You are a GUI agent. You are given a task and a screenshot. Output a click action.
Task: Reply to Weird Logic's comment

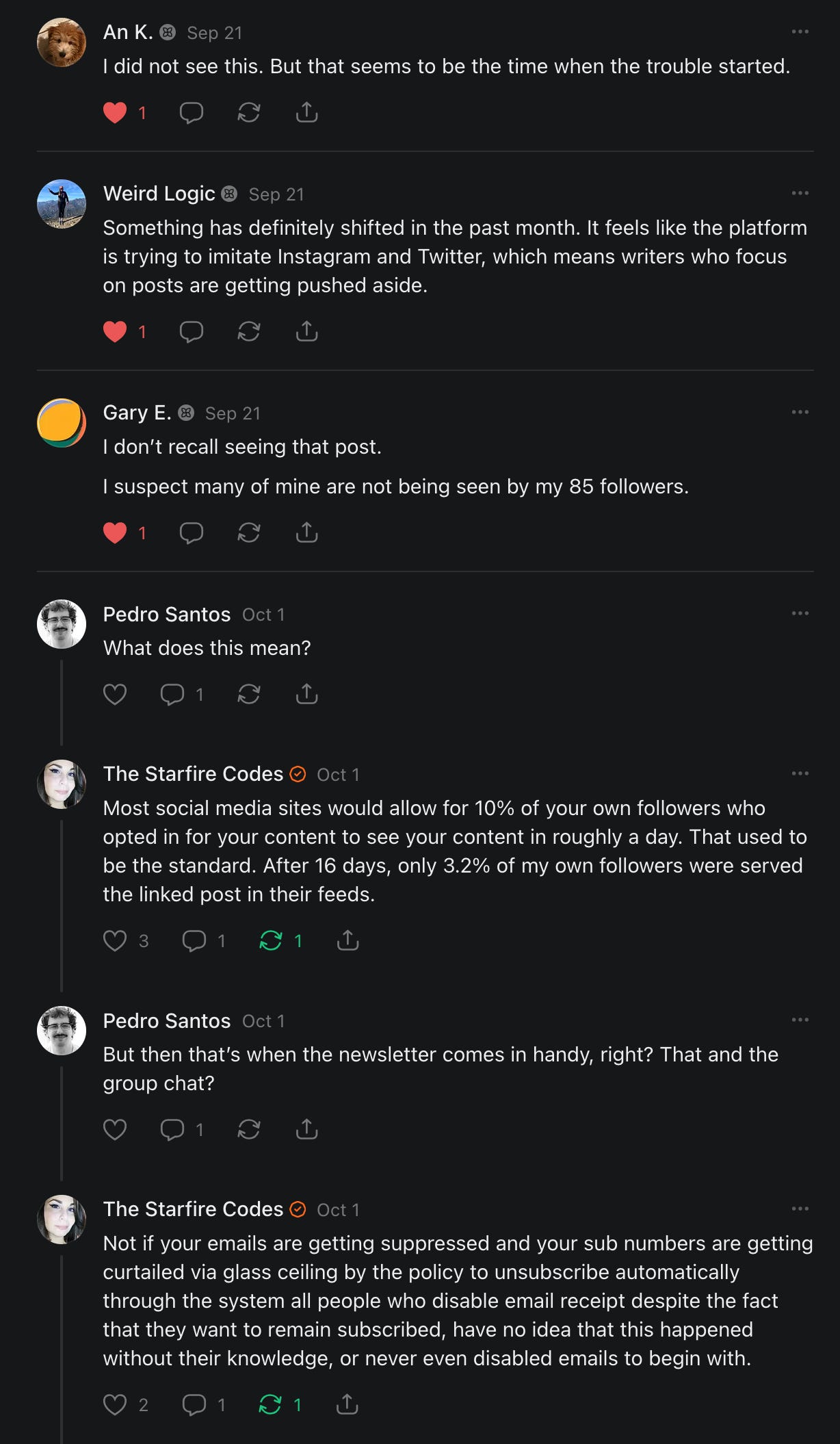191,332
